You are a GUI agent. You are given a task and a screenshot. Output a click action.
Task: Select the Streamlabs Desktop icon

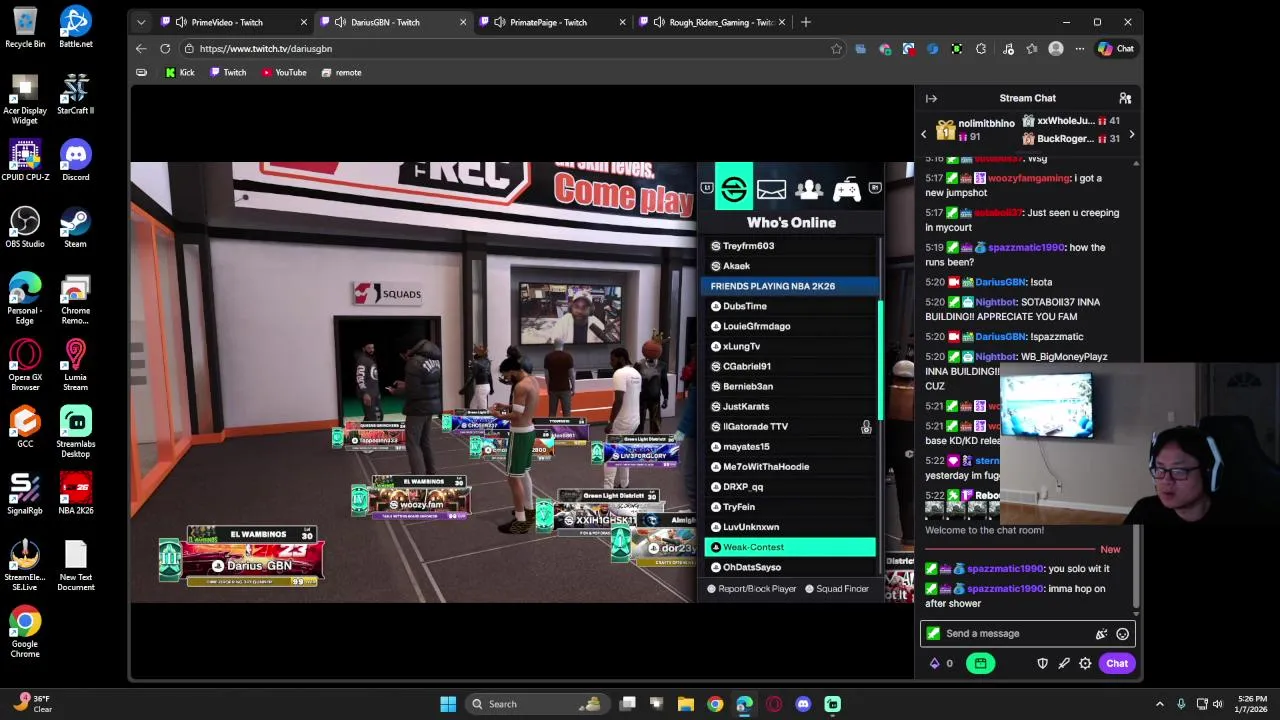pyautogui.click(x=75, y=432)
